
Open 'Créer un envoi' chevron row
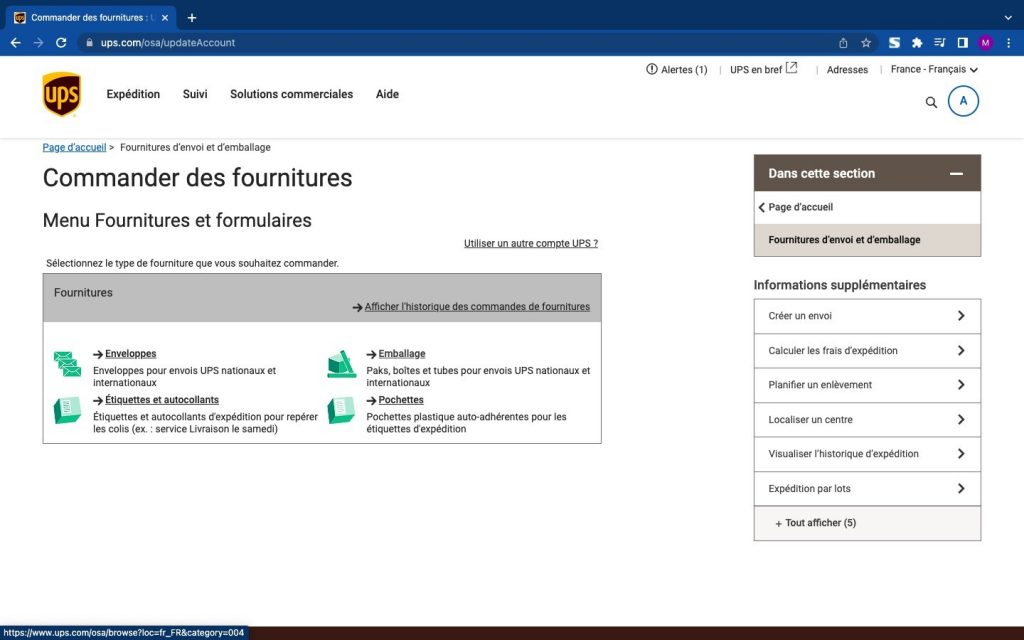867,316
